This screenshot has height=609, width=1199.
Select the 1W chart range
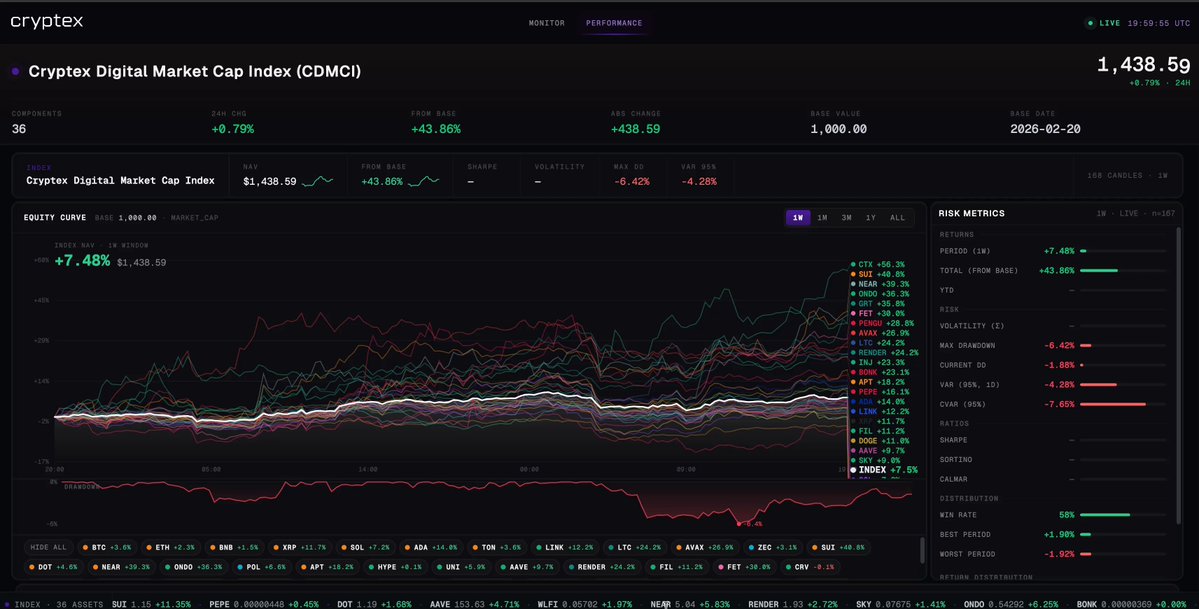798,218
